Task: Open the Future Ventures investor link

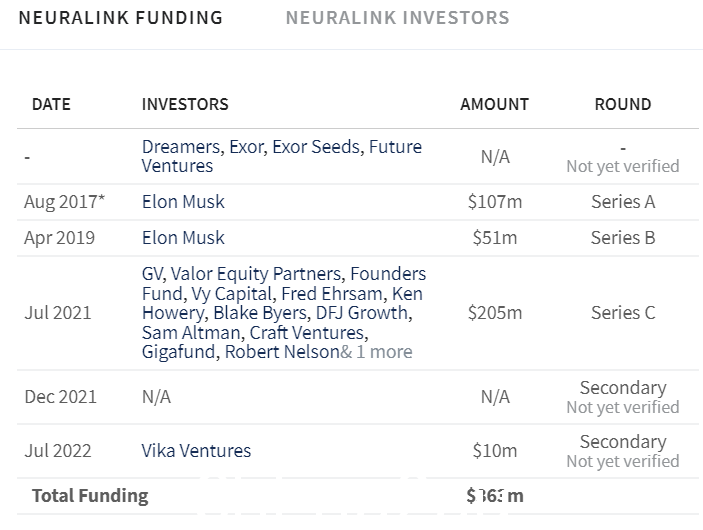Action: point(282,156)
